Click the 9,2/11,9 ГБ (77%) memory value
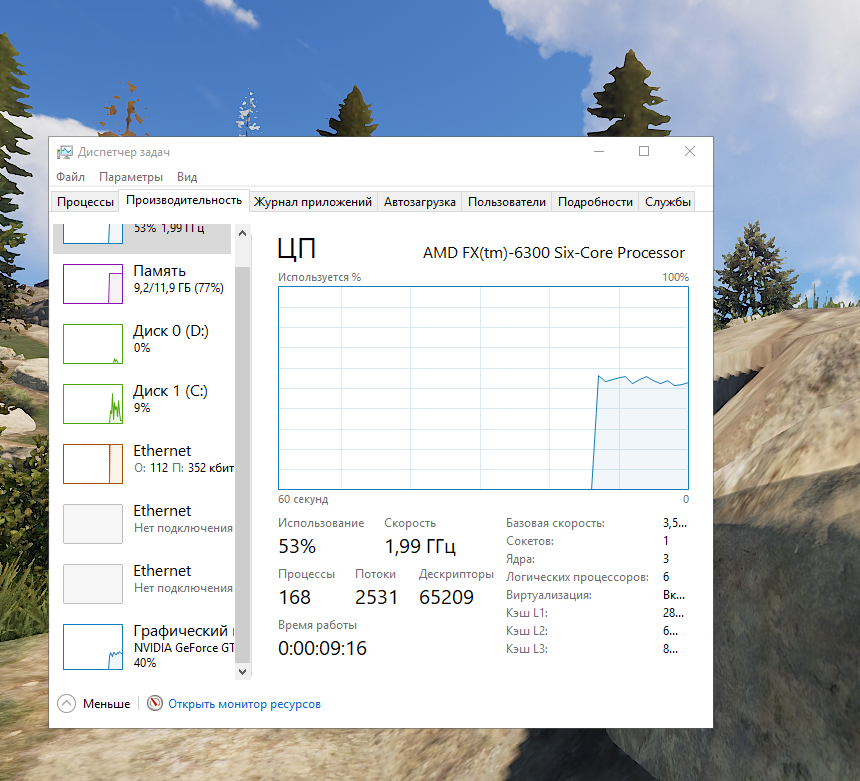860x781 pixels. [179, 288]
